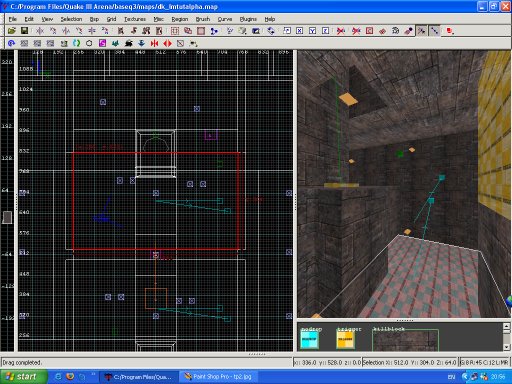Click the Hollow brush icon
512x384 pixels.
[x=175, y=31]
